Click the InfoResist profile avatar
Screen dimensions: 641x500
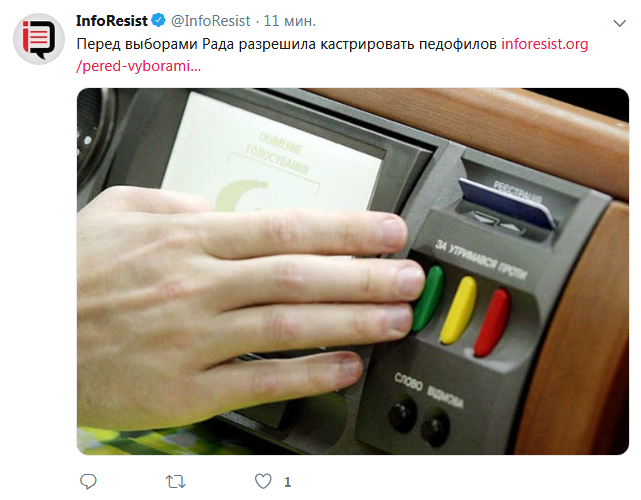click(x=39, y=39)
